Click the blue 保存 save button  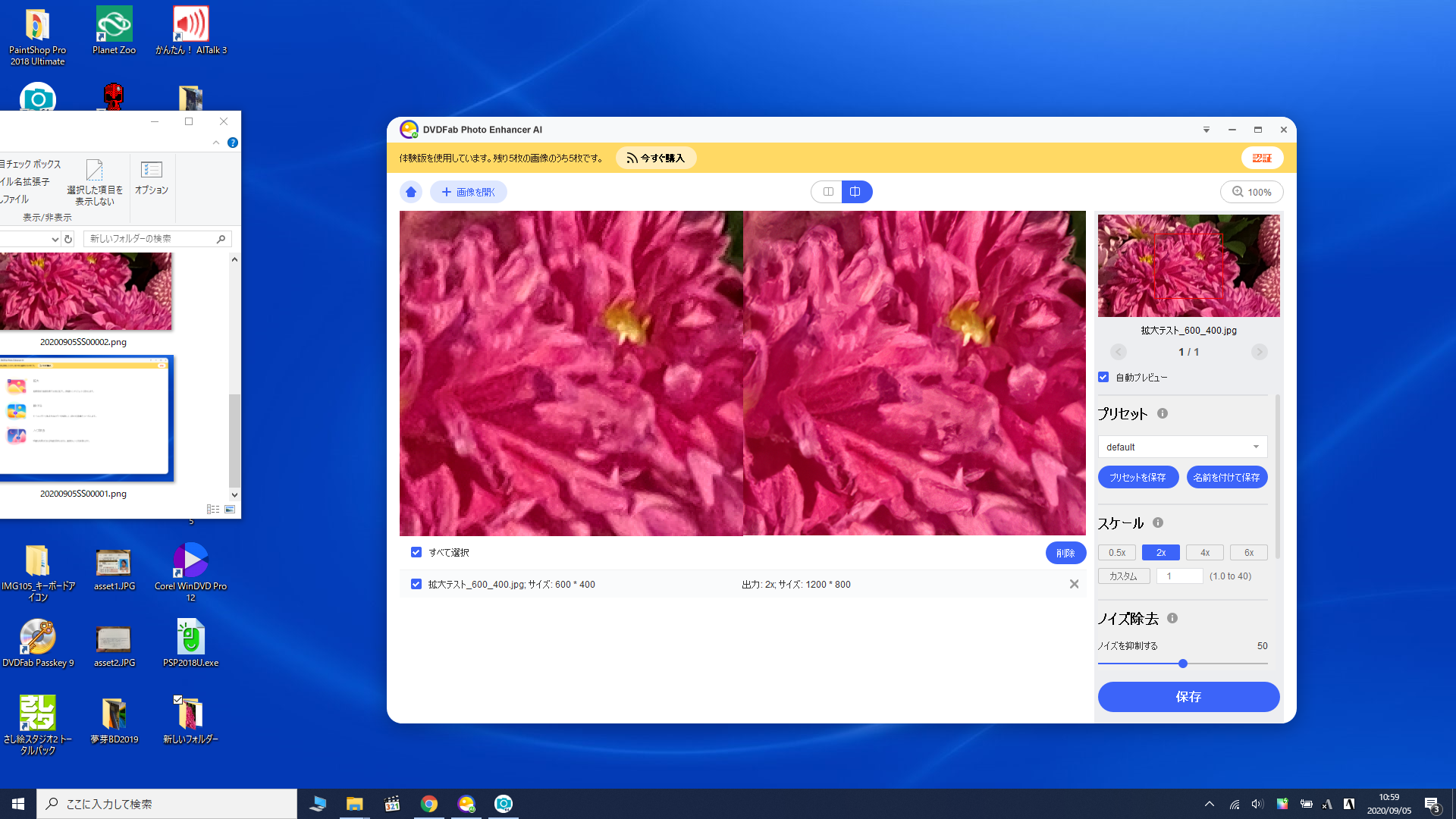tap(1188, 697)
